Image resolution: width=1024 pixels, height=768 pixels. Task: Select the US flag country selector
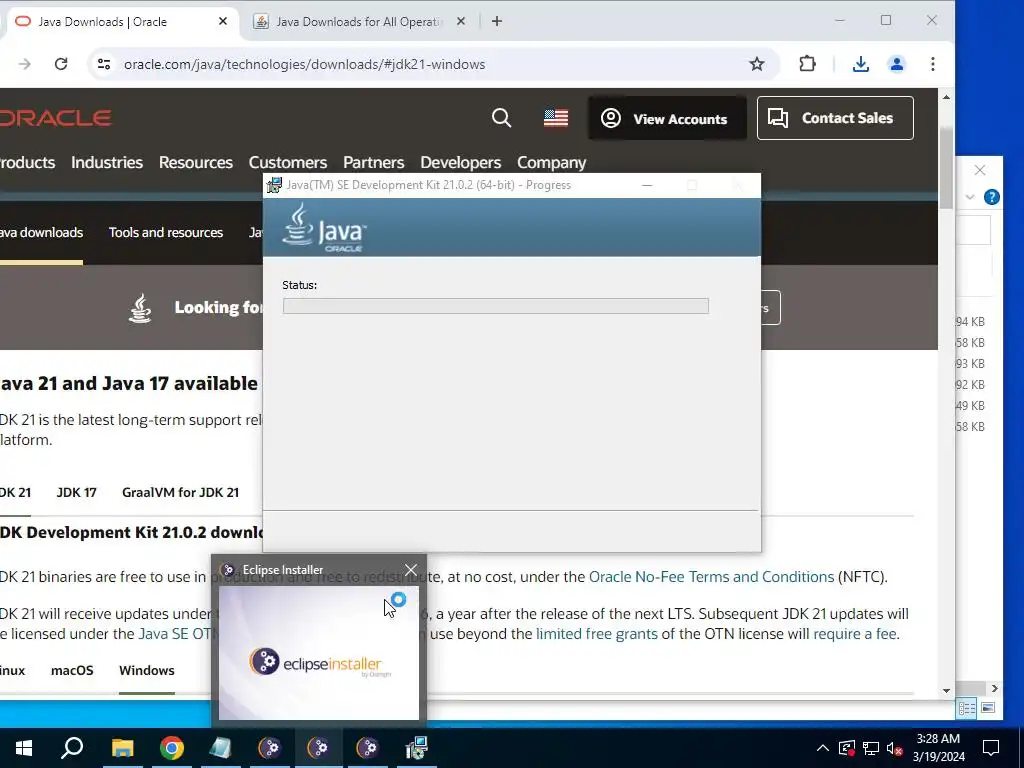pyautogui.click(x=556, y=118)
